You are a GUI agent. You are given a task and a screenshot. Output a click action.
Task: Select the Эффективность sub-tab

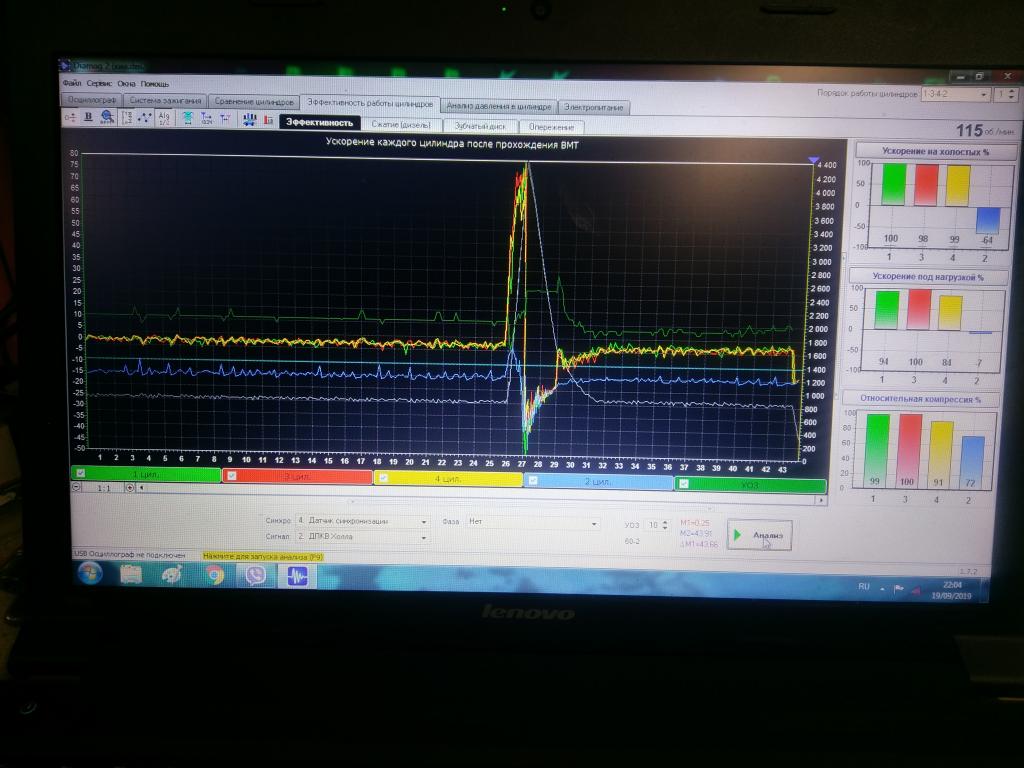tap(319, 122)
